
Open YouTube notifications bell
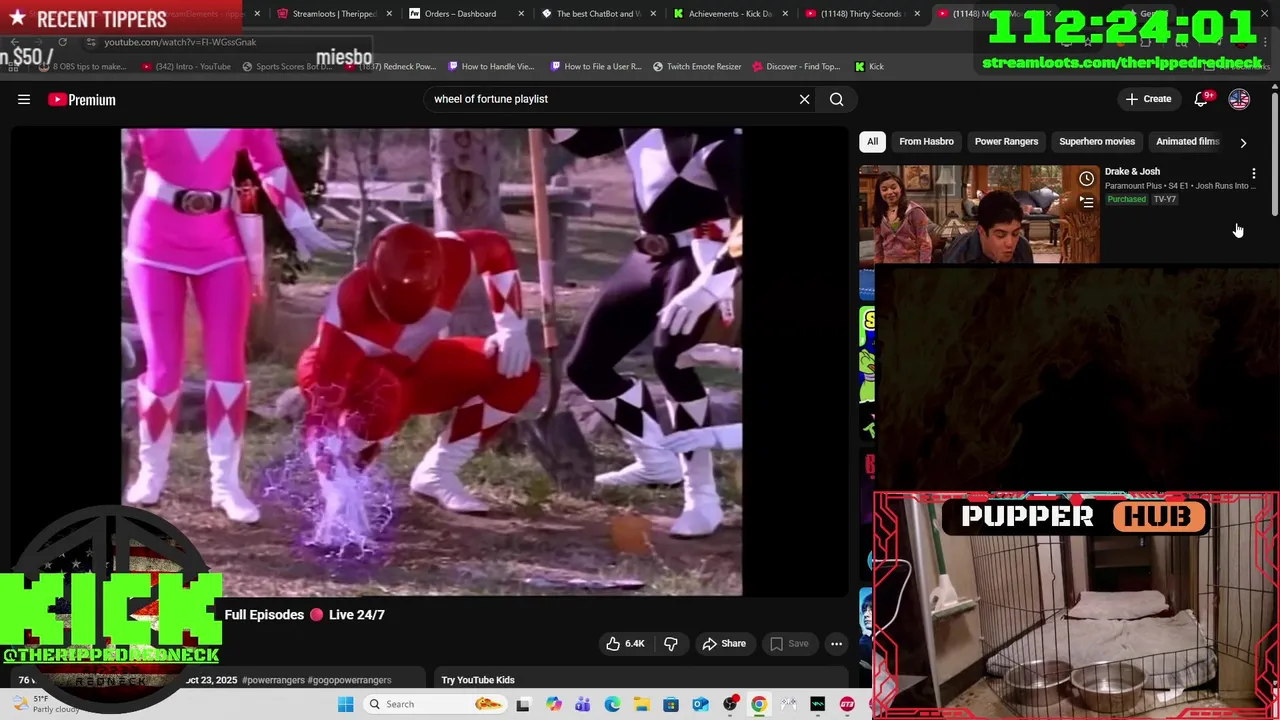(x=1201, y=99)
